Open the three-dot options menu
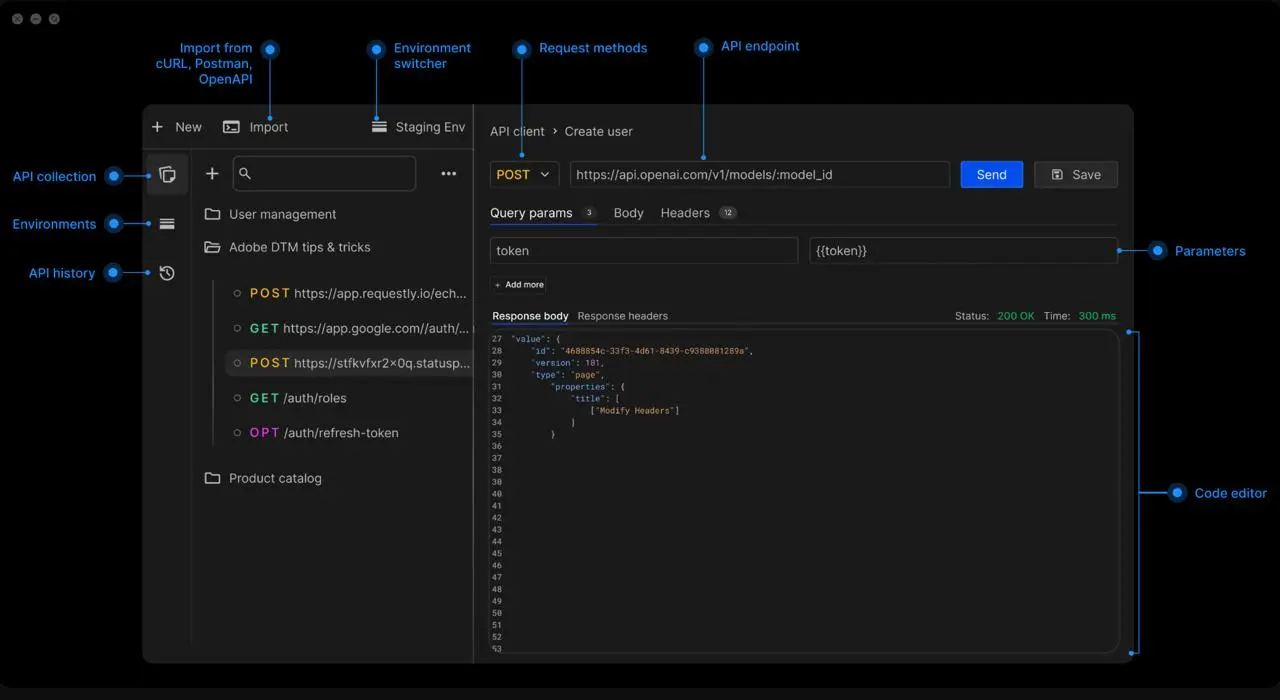Viewport: 1280px width, 700px height. click(449, 173)
